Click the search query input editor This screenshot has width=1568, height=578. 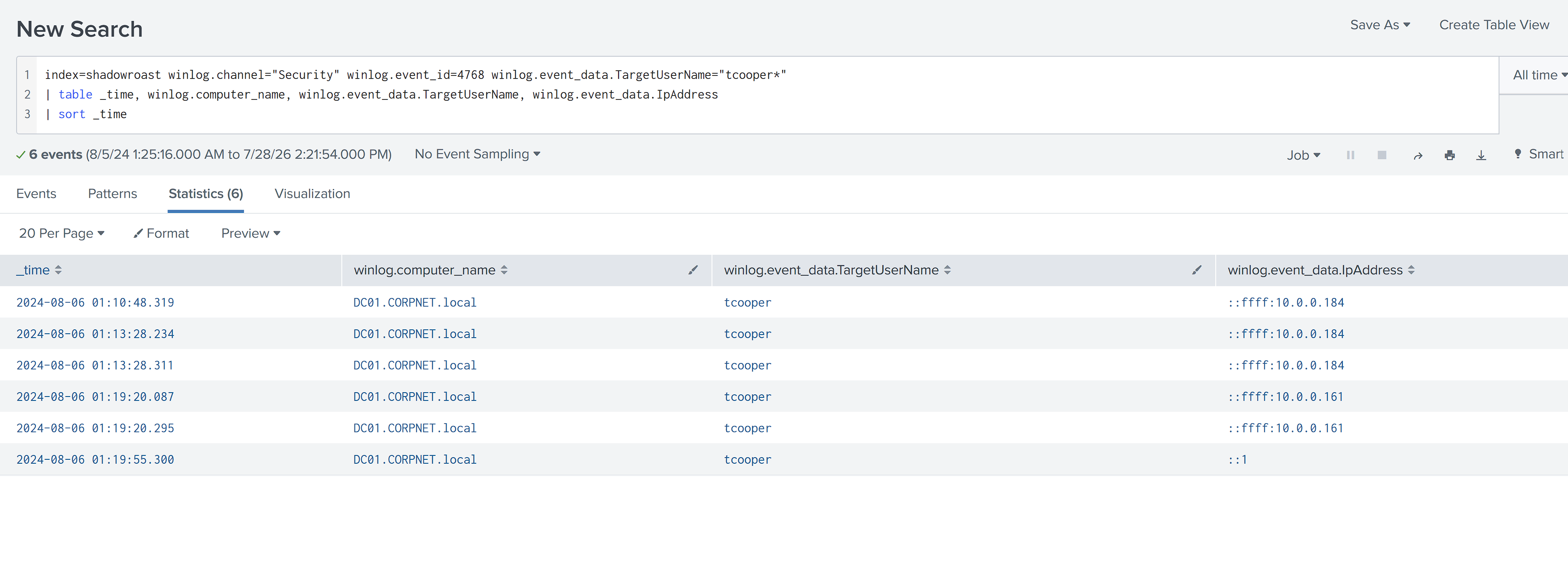tap(767, 95)
